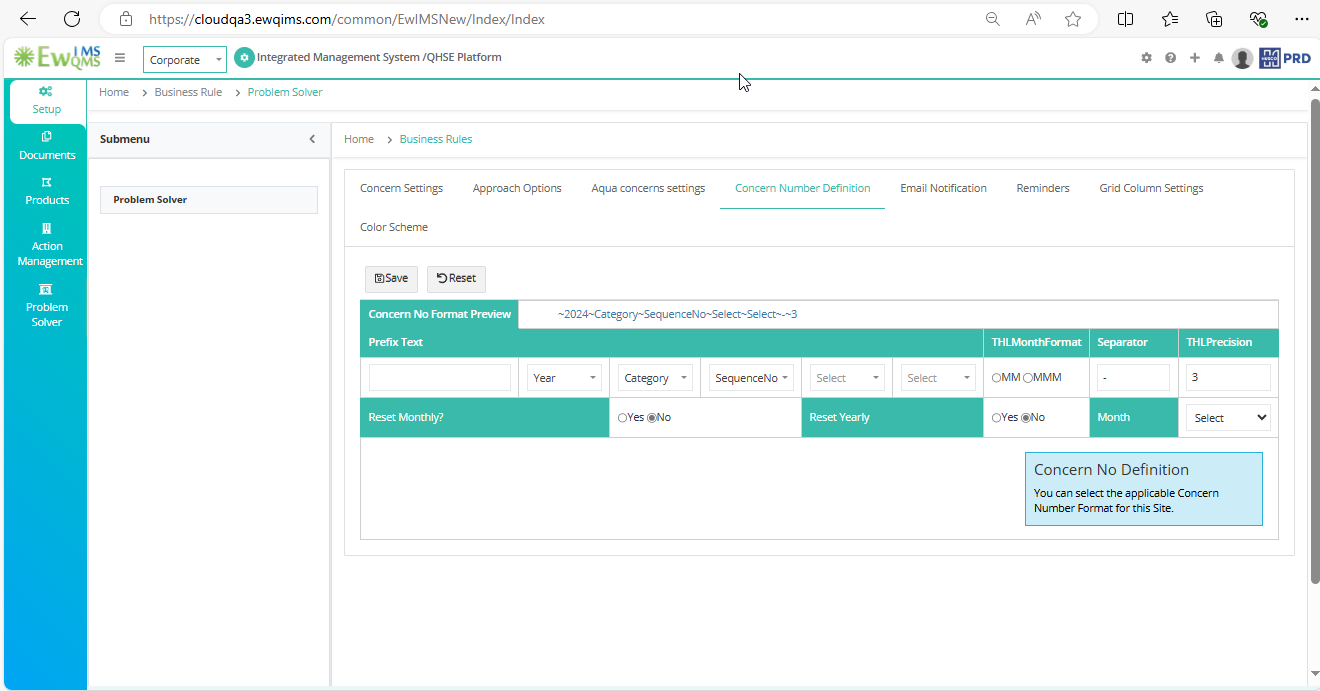
Task: Click Business Rule breadcrumb link
Action: [188, 92]
